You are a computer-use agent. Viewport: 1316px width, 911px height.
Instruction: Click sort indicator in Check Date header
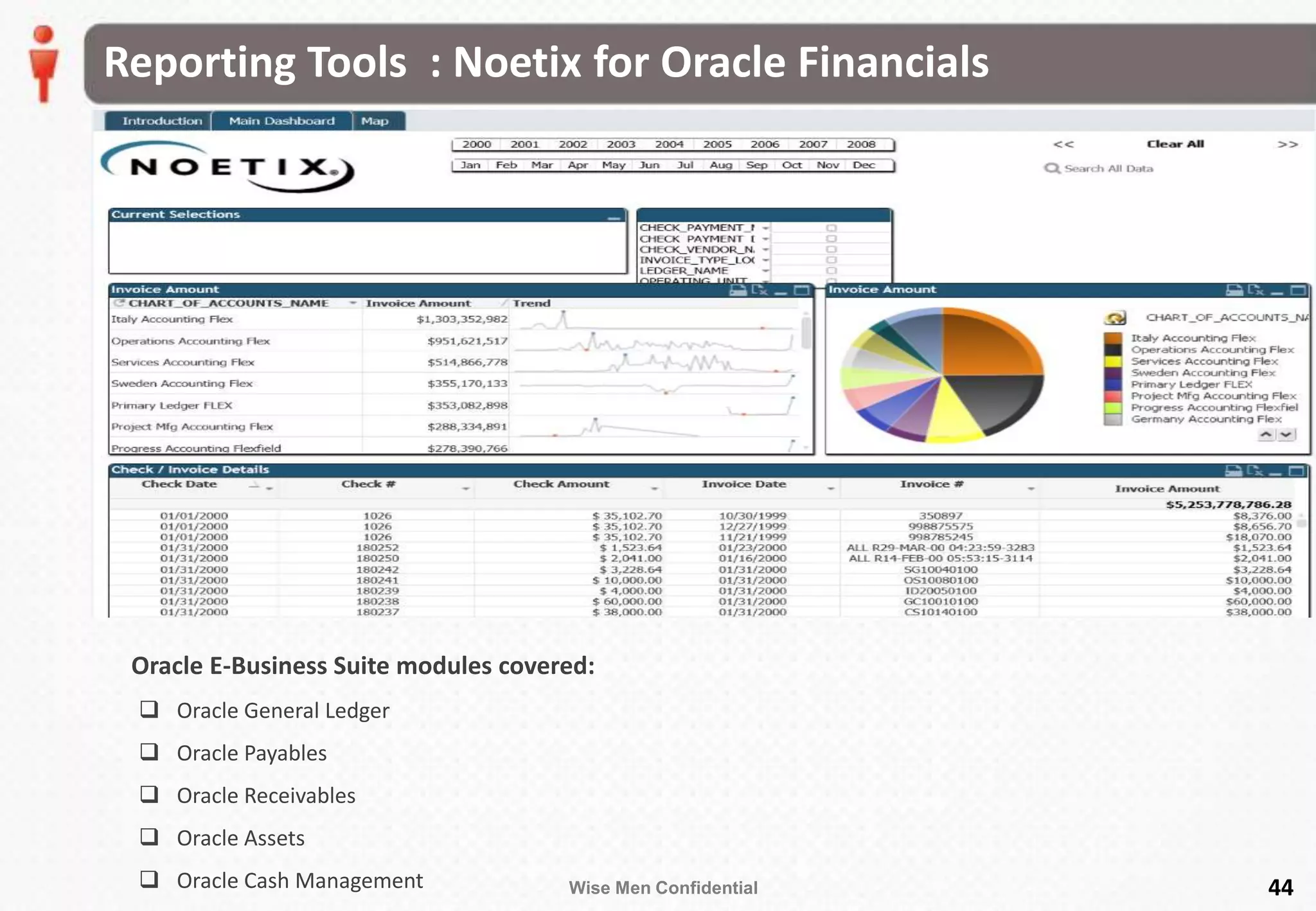coord(254,486)
